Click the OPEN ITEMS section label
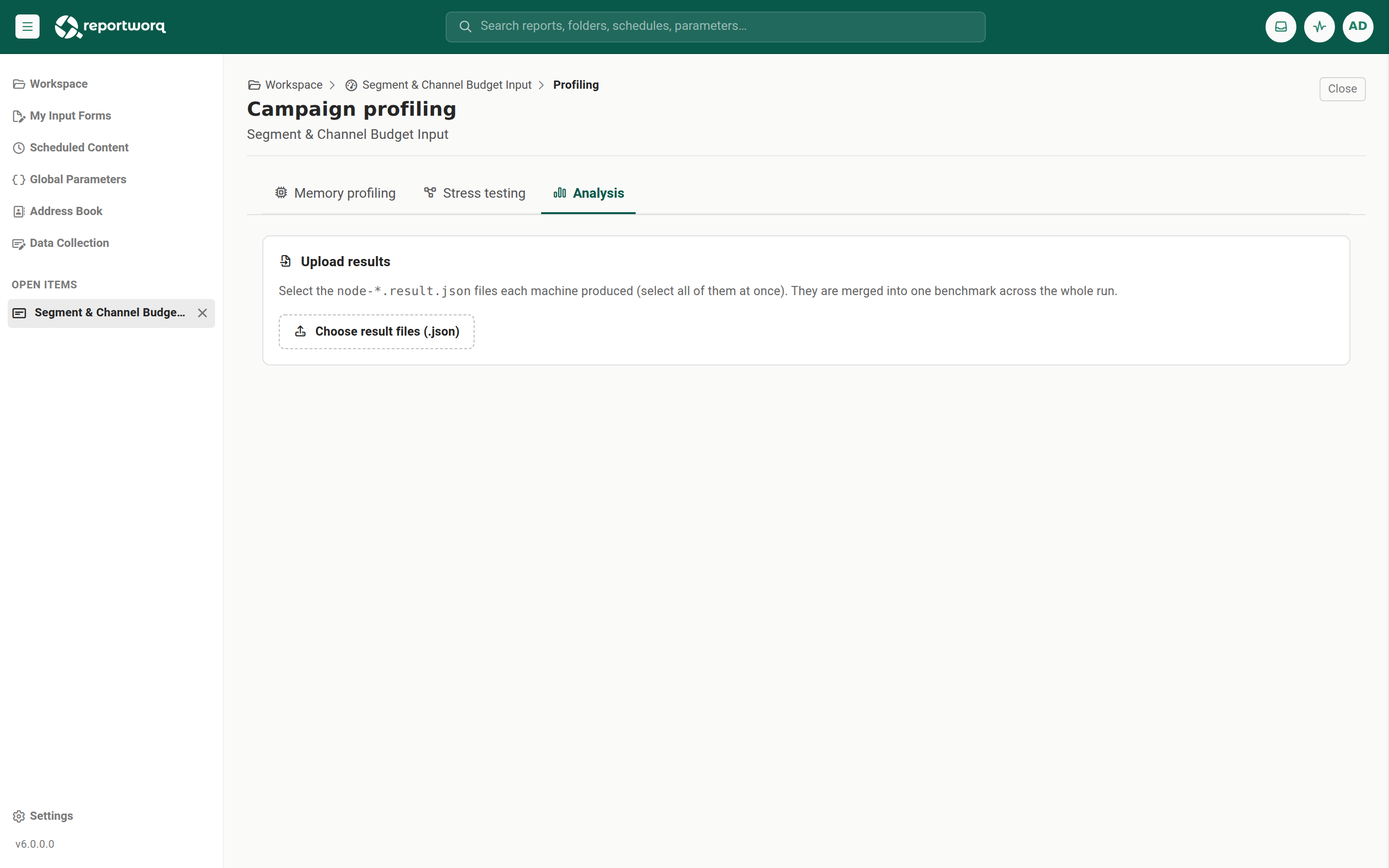The image size is (1389, 868). 44,285
